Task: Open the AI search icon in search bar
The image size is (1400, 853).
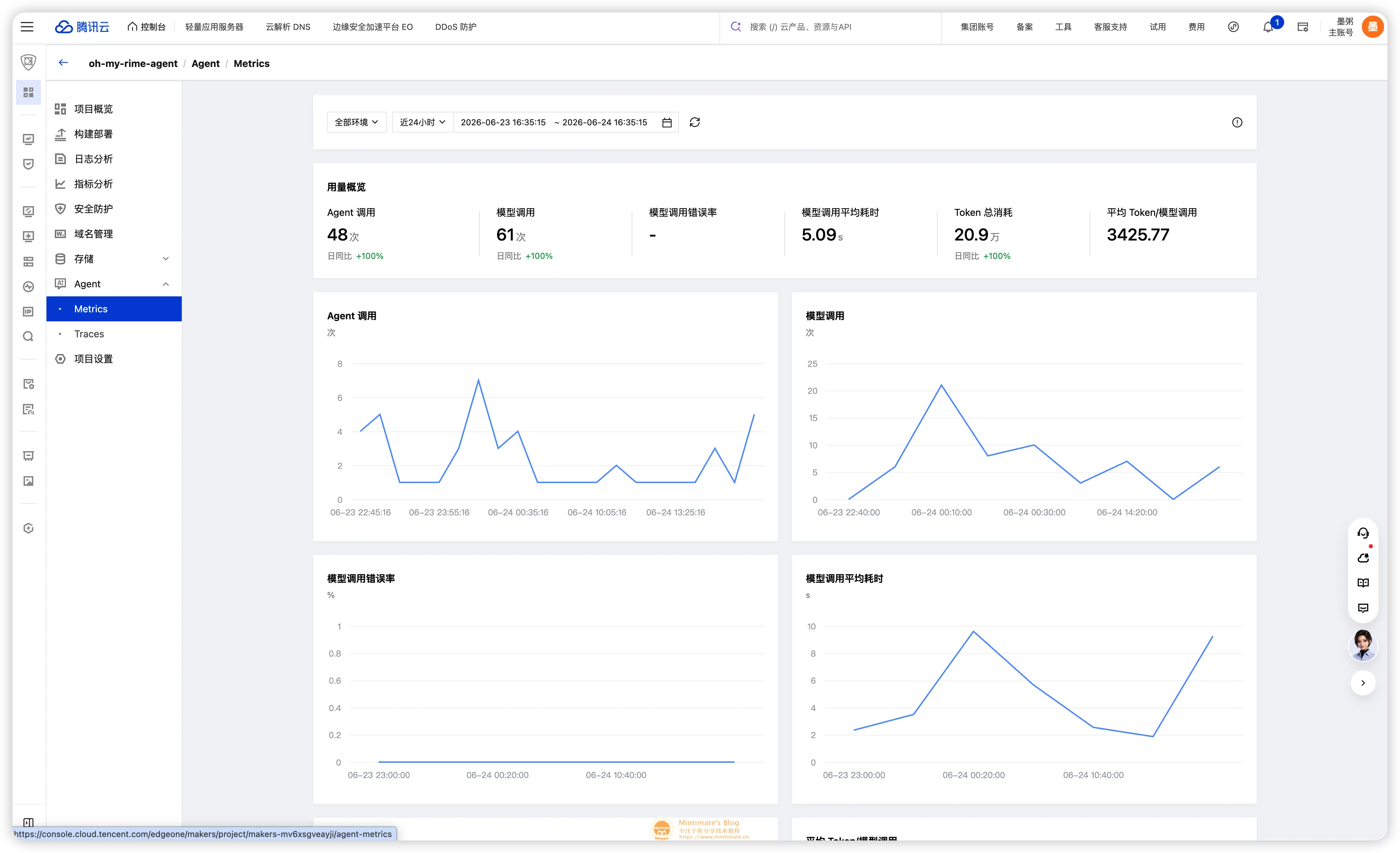Action: tap(736, 26)
